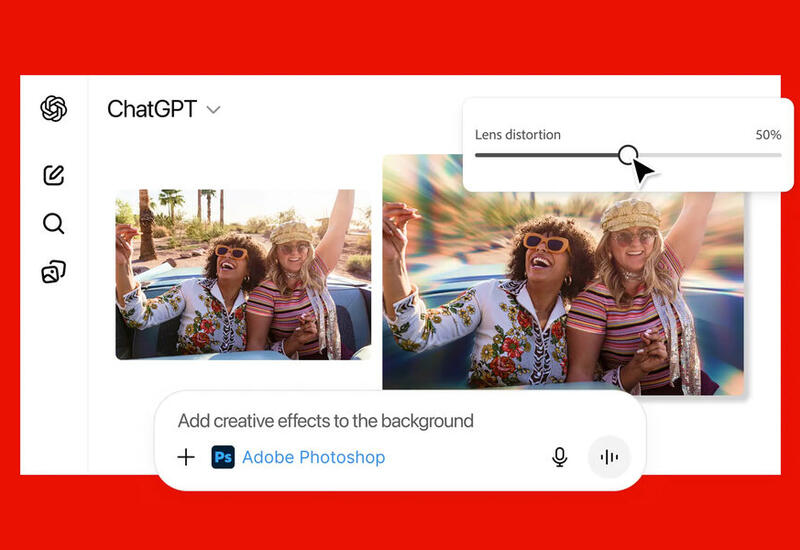Open the image library icon in sidebar

click(54, 271)
